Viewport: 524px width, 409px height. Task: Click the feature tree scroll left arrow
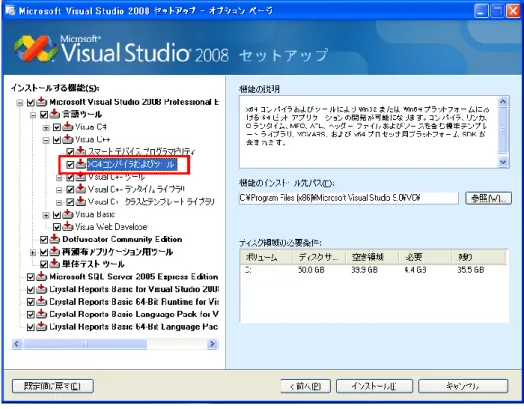click(17, 344)
